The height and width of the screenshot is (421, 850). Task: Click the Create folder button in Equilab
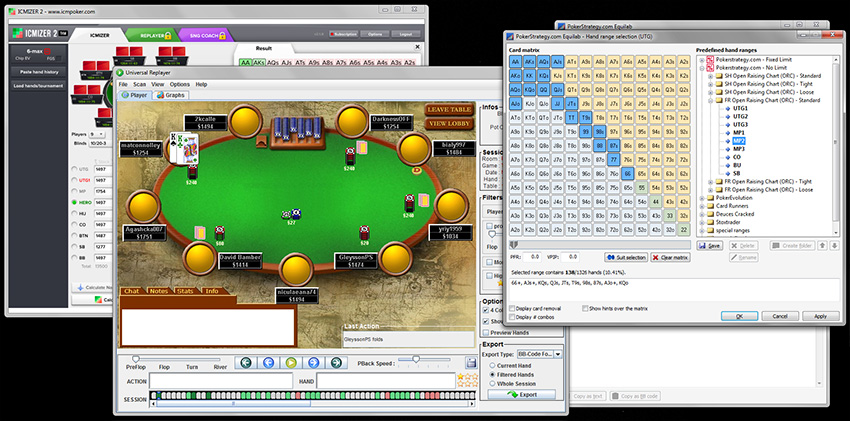[792, 246]
